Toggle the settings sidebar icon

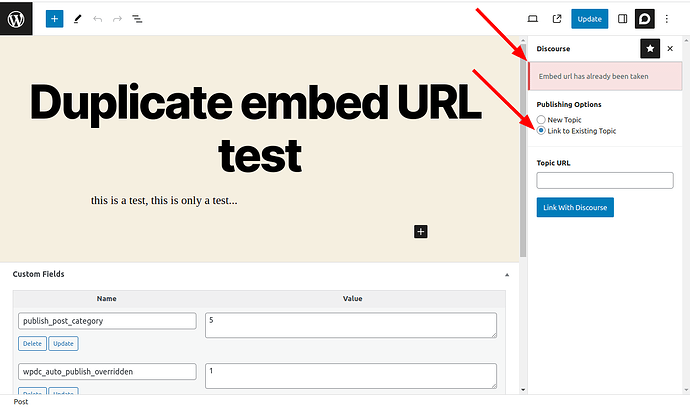(x=622, y=19)
